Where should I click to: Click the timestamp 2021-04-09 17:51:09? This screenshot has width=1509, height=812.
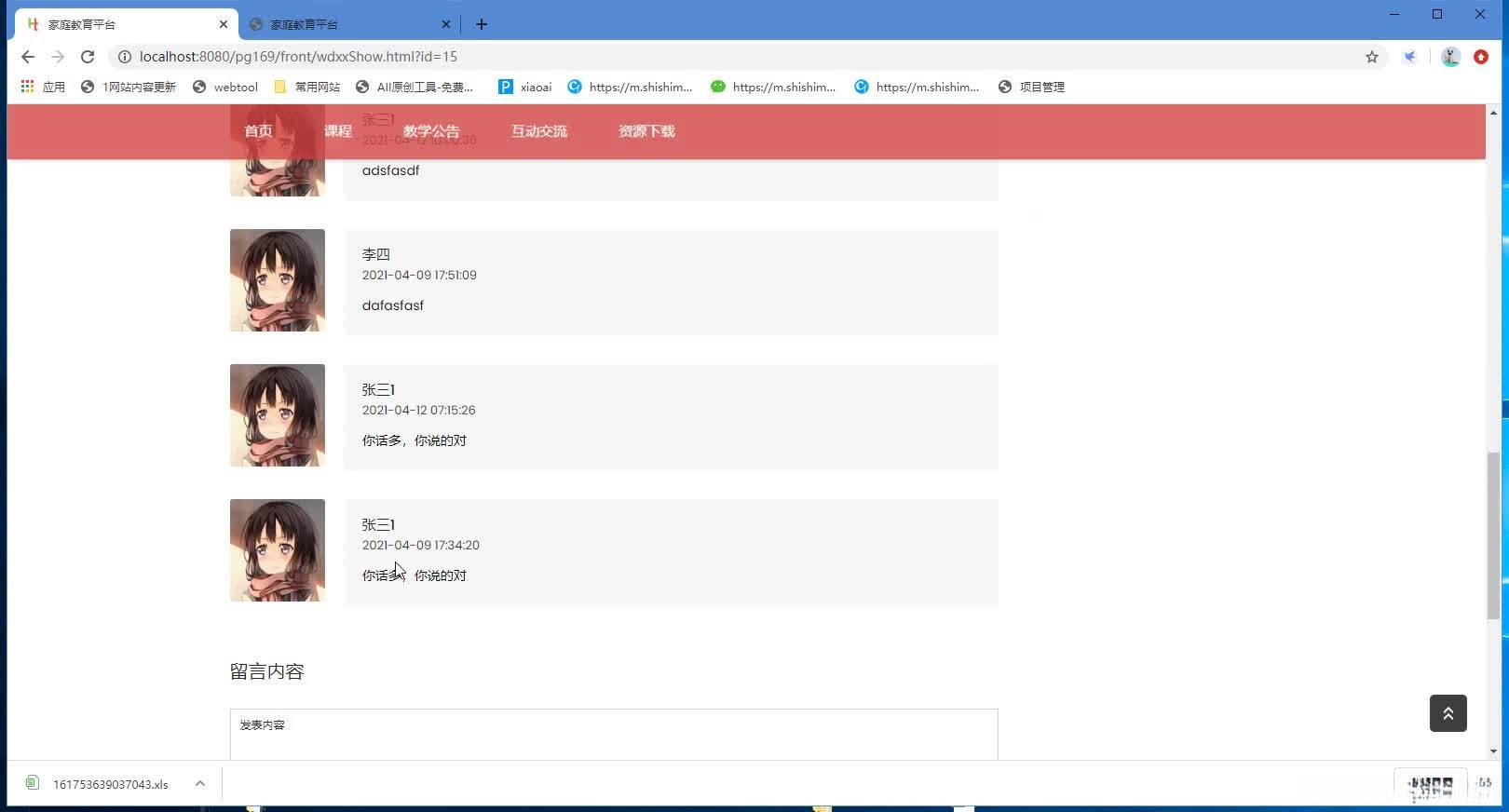[x=419, y=276]
